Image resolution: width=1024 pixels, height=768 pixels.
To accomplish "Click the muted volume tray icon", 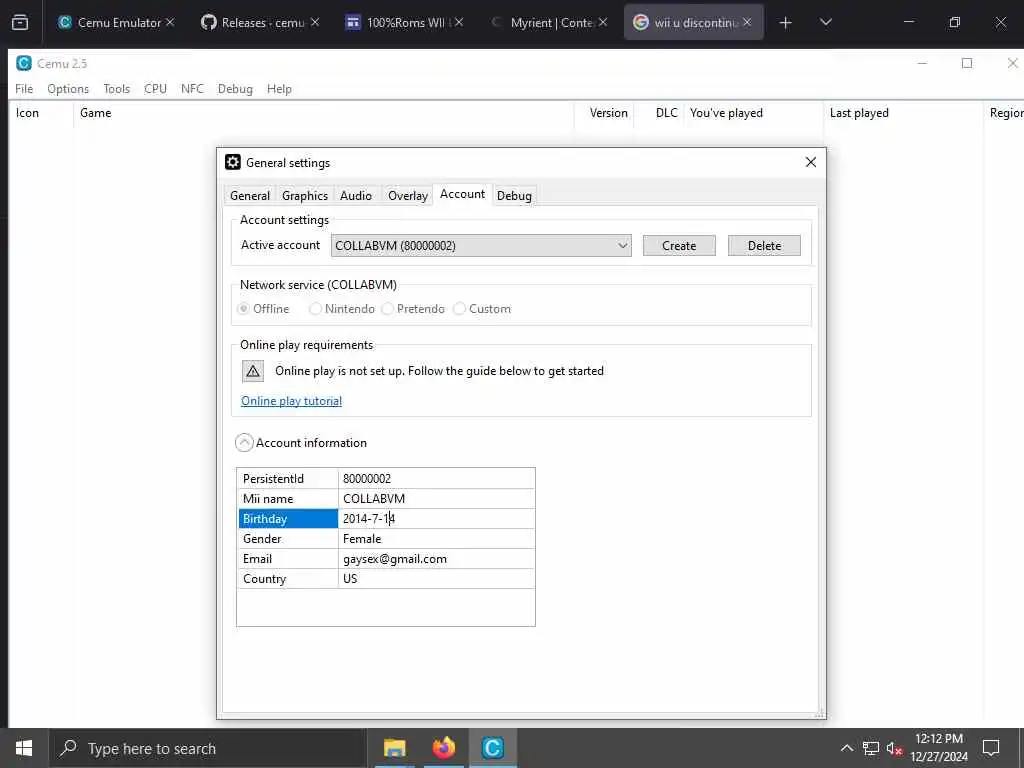I will click(x=894, y=748).
